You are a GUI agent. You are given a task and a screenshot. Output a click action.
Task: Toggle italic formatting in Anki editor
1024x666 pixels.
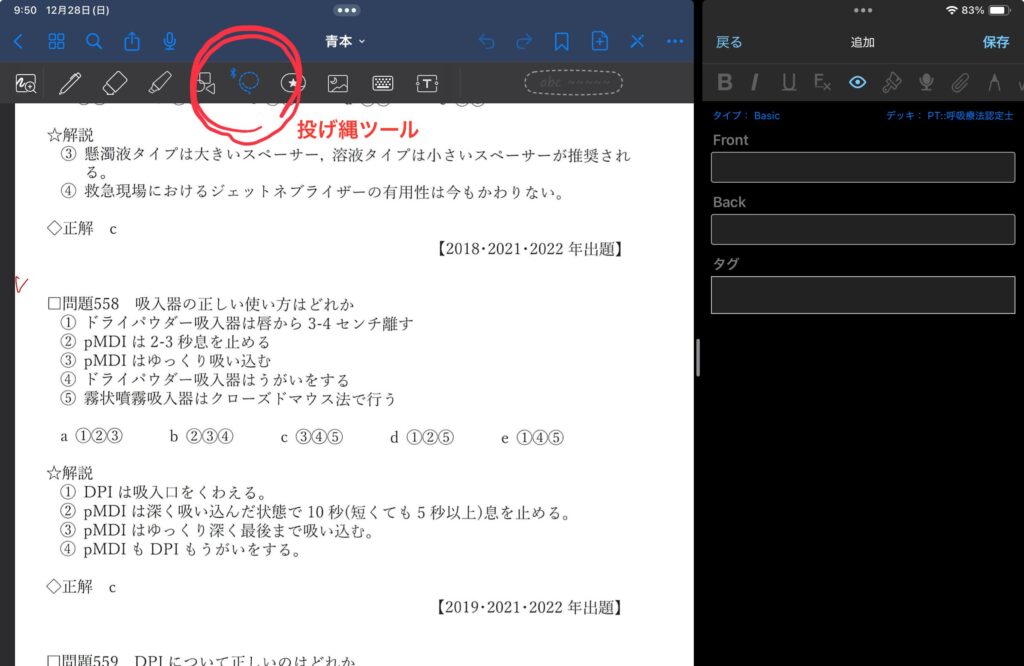point(755,82)
